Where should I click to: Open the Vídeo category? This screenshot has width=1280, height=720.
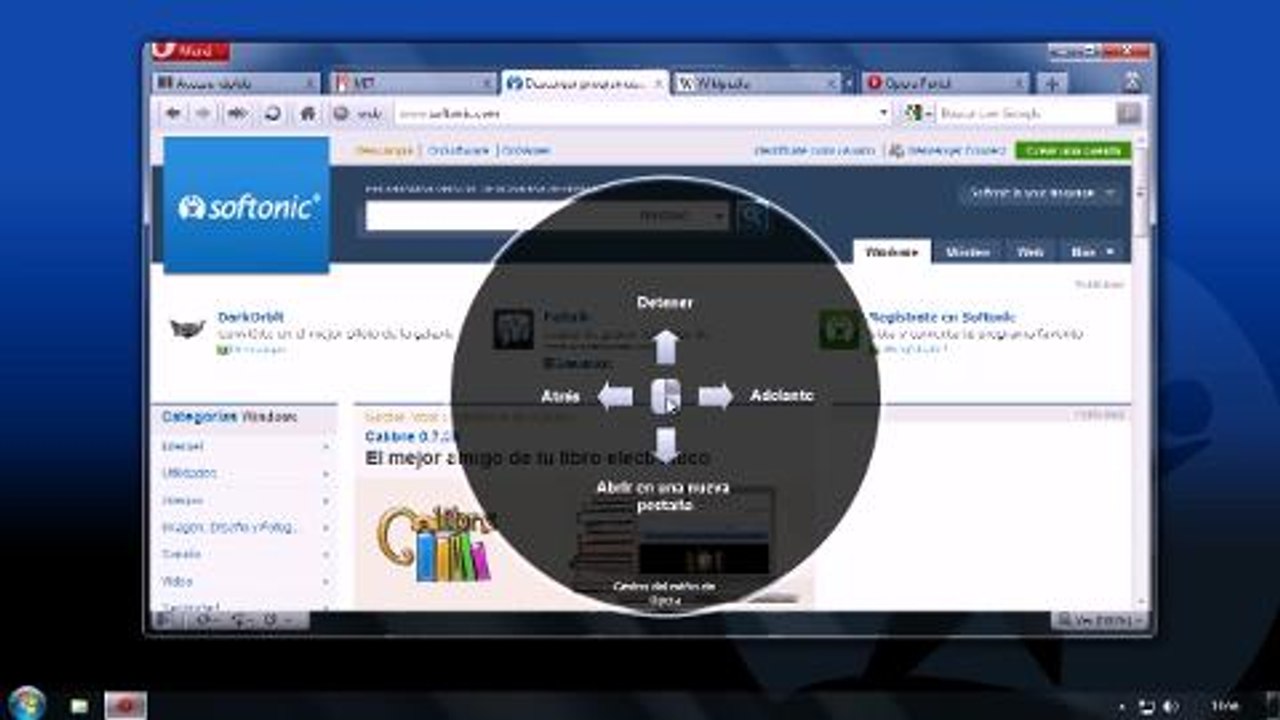point(177,581)
